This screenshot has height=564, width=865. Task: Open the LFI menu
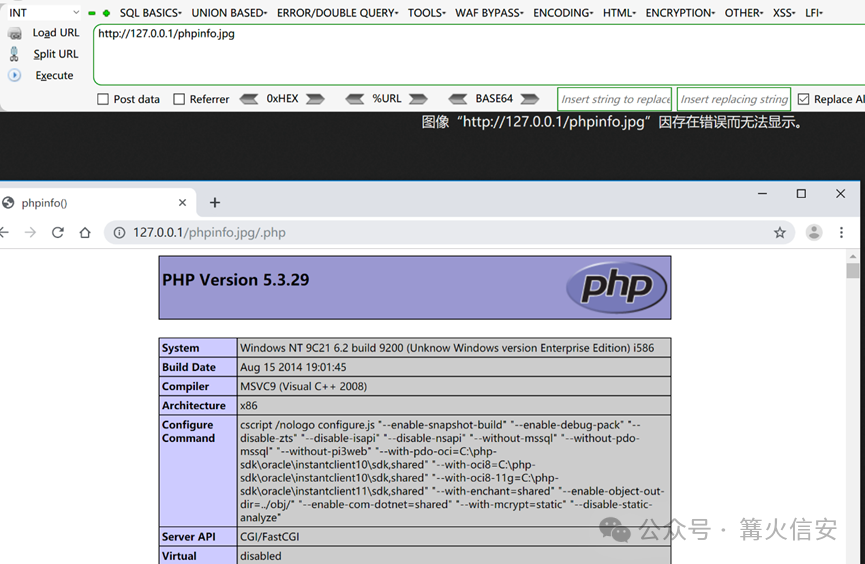[814, 13]
